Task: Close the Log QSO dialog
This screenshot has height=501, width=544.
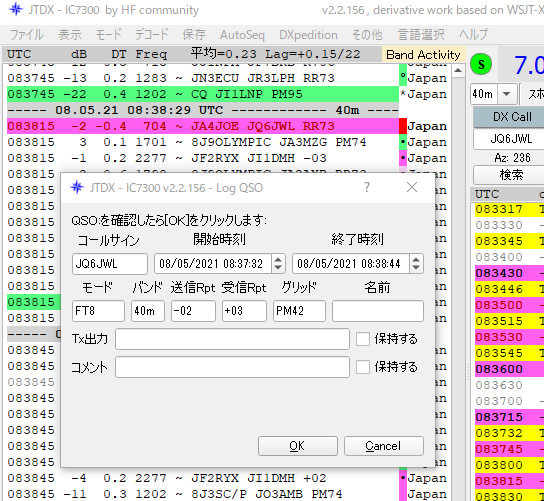Action: tap(412, 188)
